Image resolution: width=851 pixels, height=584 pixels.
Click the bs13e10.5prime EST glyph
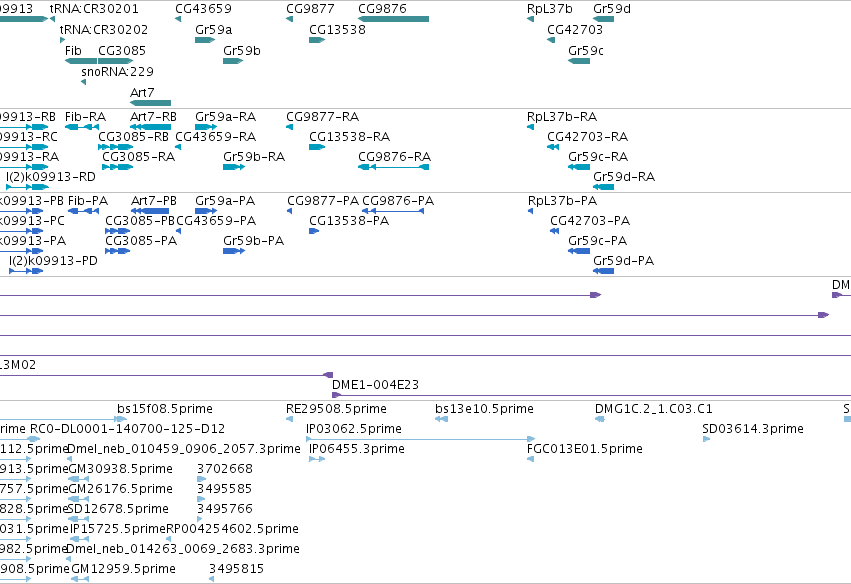click(441, 419)
